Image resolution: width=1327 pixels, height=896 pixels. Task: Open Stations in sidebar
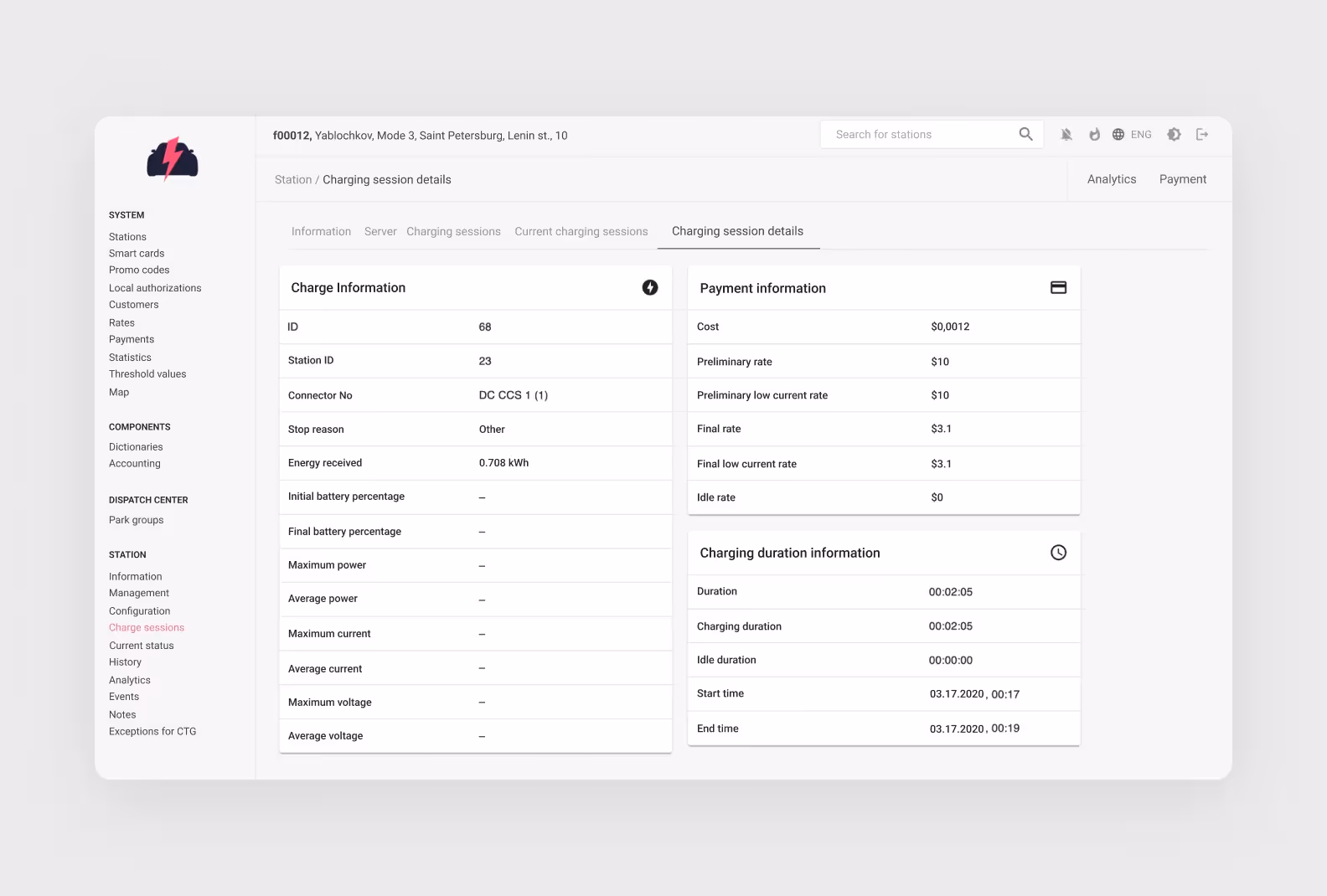point(127,237)
